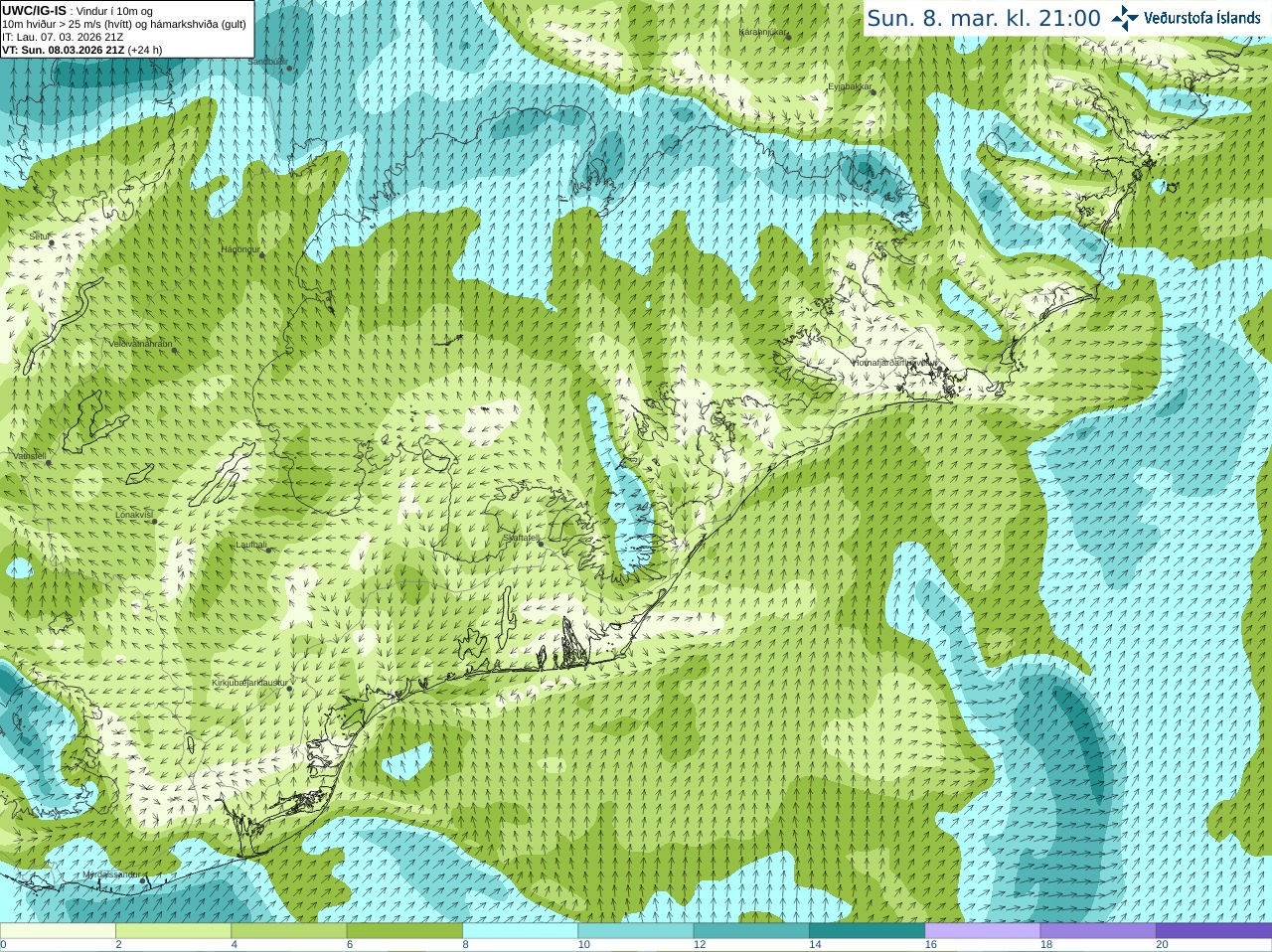The height and width of the screenshot is (952, 1272).
Task: Click the Kárahnjúkar station dot
Action: [x=788, y=37]
